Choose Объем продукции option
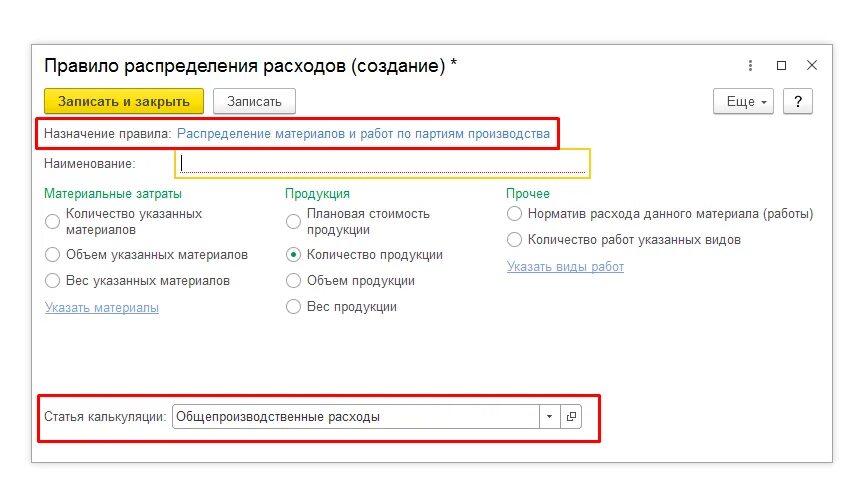The width and height of the screenshot is (860, 502). (x=293, y=281)
